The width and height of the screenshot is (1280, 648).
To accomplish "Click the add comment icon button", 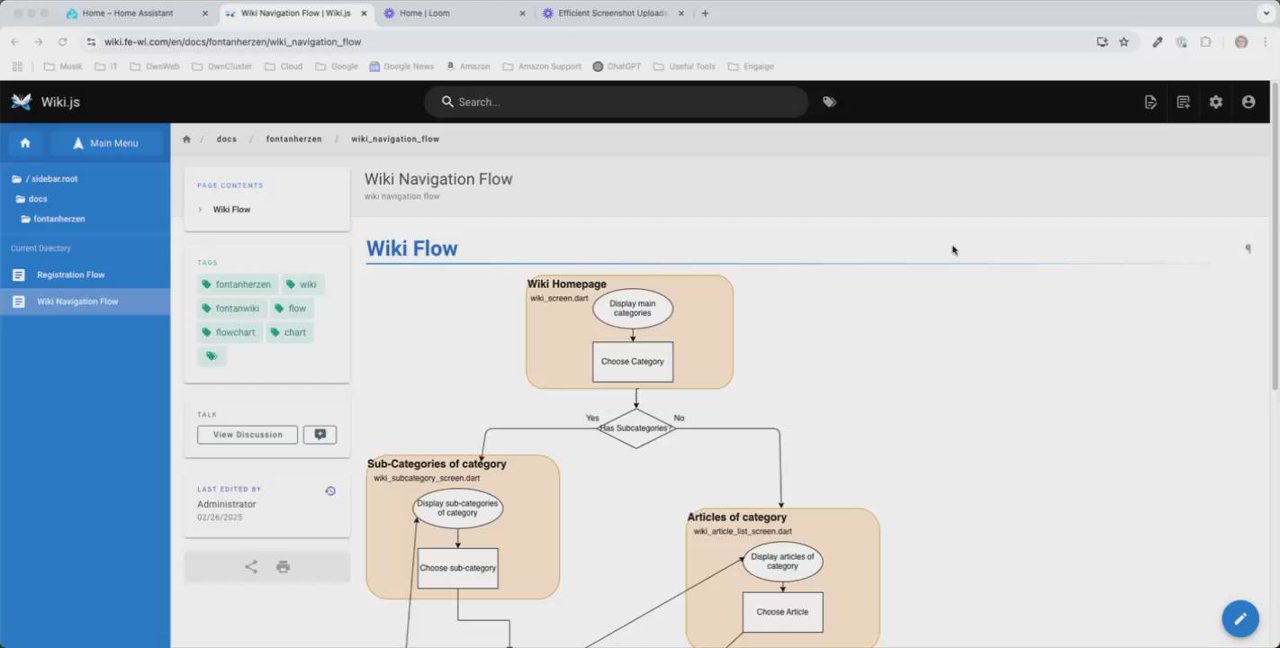I will click(x=320, y=435).
